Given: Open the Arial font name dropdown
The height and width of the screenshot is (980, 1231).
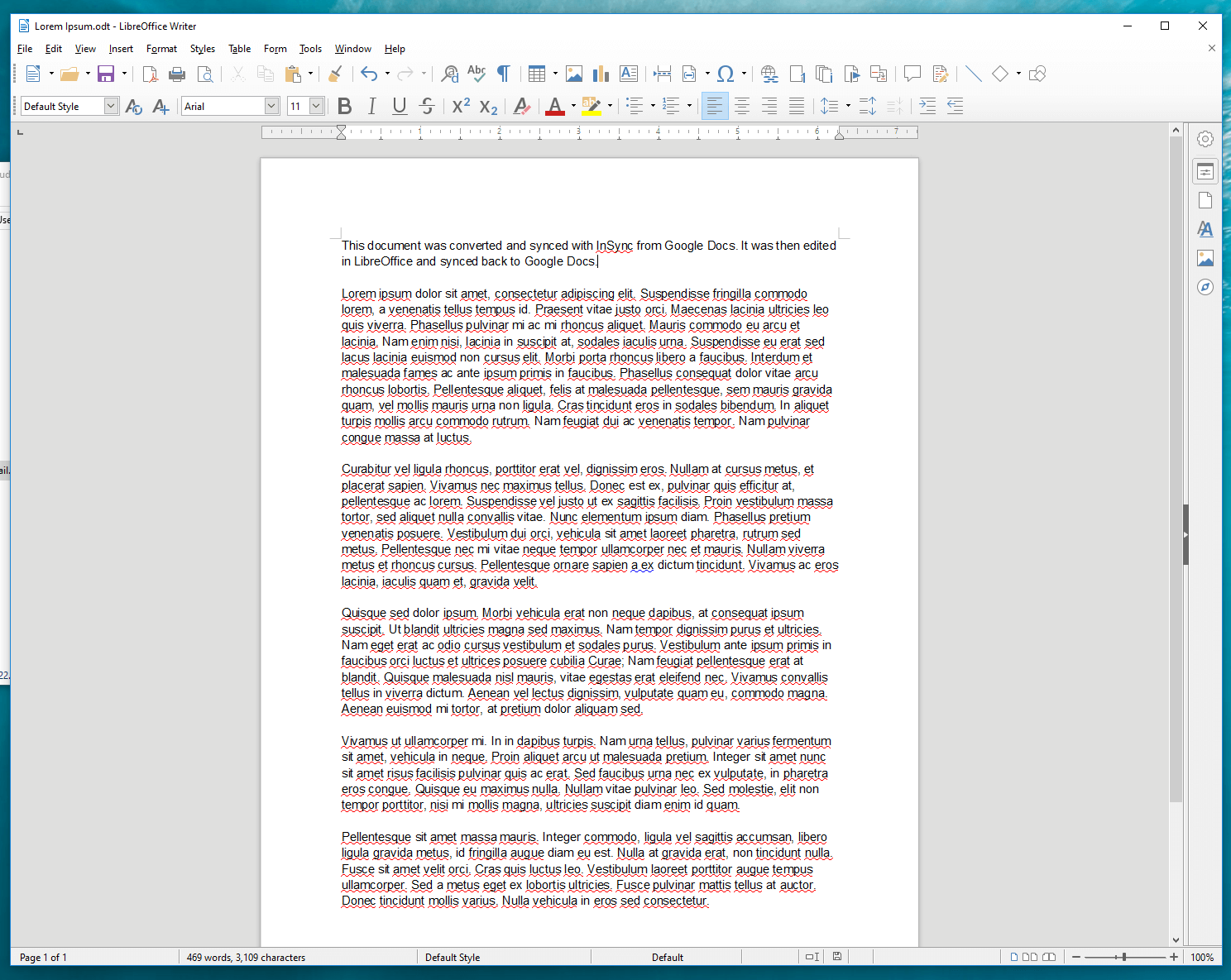Looking at the screenshot, I should pos(271,106).
